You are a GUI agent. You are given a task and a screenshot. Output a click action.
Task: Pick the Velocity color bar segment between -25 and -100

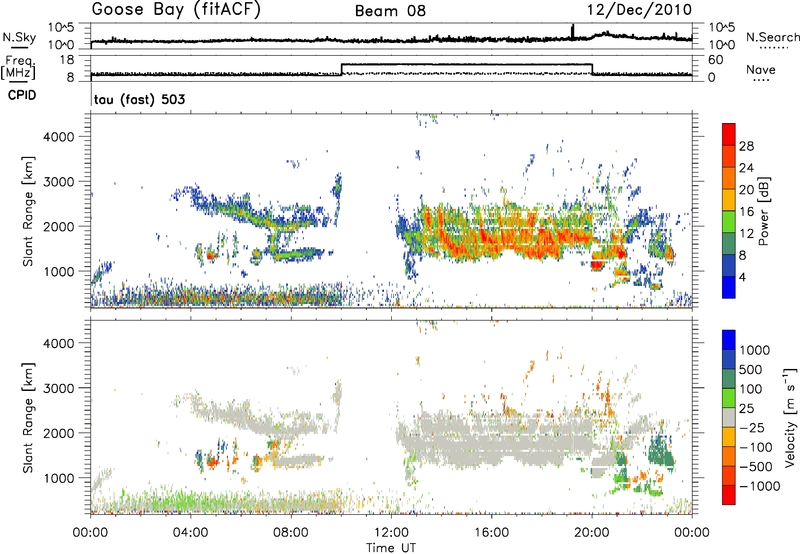[x=729, y=437]
